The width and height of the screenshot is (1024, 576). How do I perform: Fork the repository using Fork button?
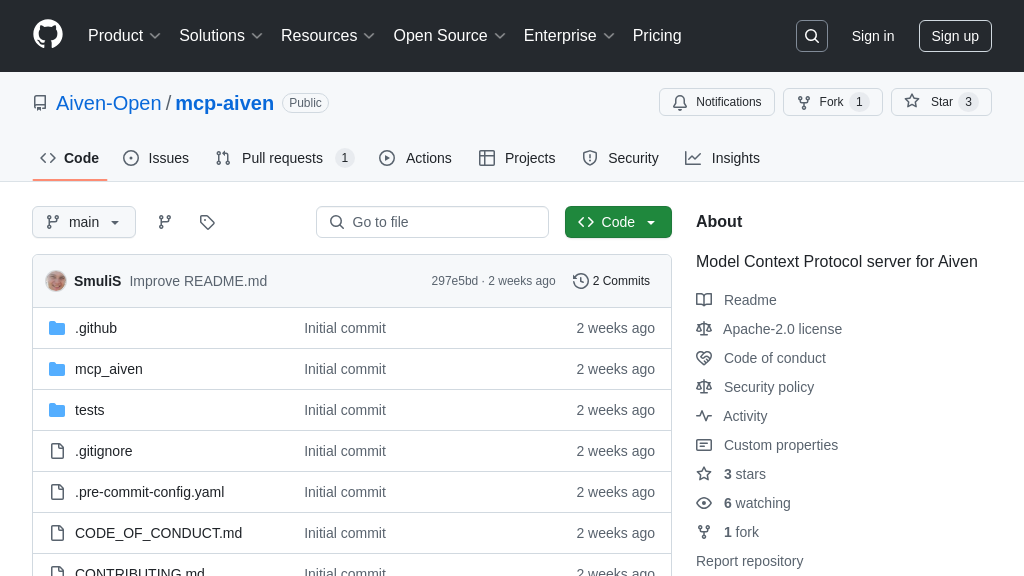pos(832,102)
